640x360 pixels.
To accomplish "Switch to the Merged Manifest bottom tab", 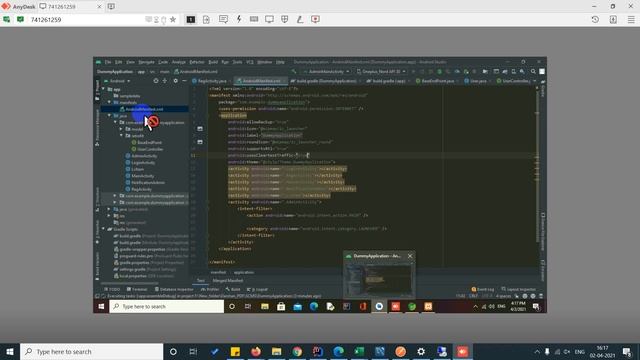I will 228,281.
